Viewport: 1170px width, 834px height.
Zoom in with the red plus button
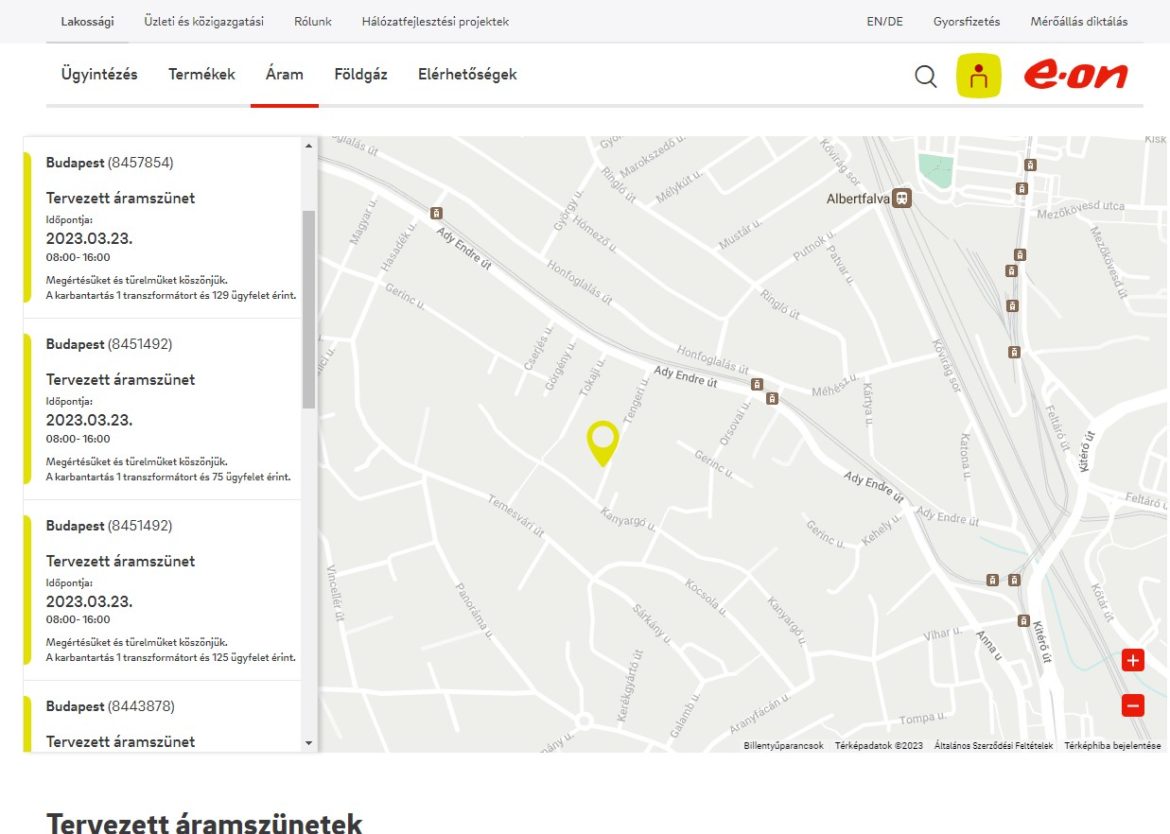[1132, 660]
